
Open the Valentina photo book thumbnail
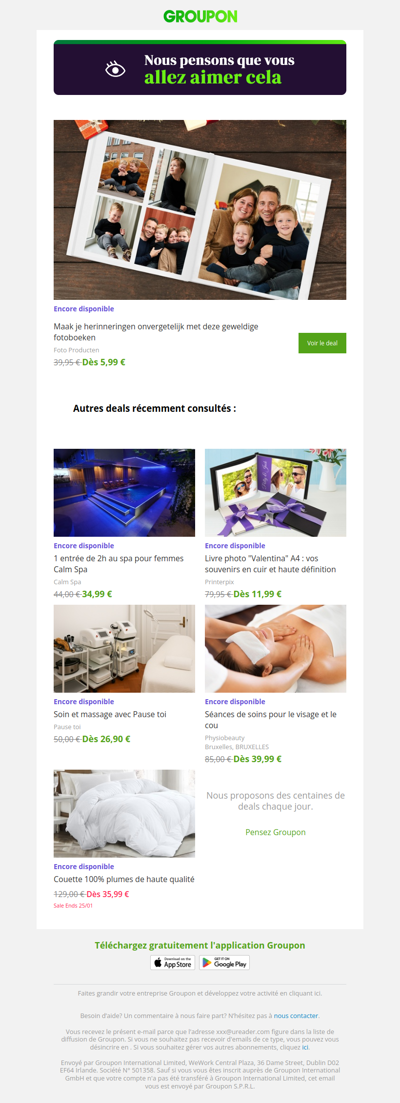tap(276, 493)
